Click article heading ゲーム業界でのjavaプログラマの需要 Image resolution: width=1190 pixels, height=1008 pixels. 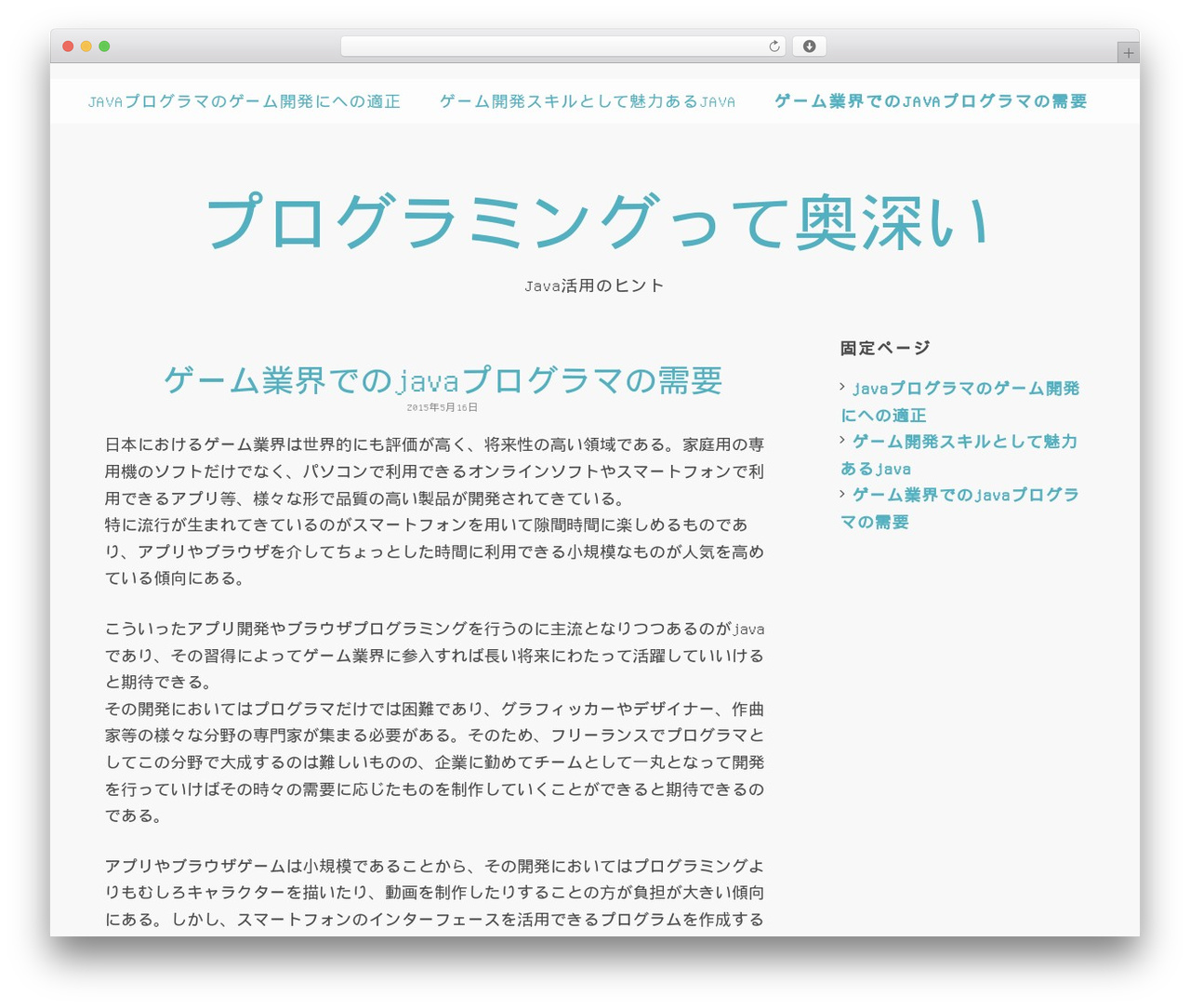tap(443, 380)
